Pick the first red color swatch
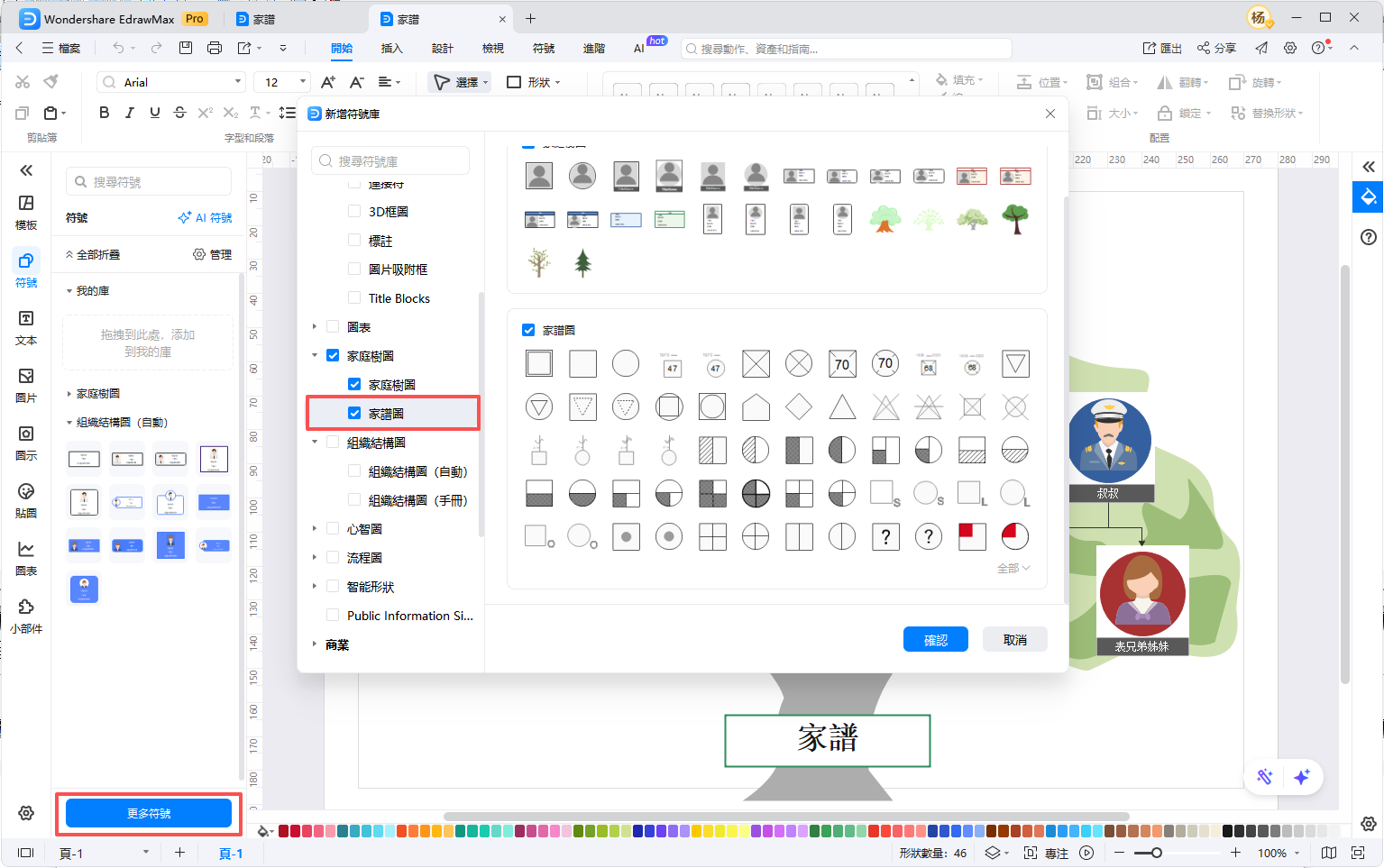The image size is (1384, 868). click(284, 831)
